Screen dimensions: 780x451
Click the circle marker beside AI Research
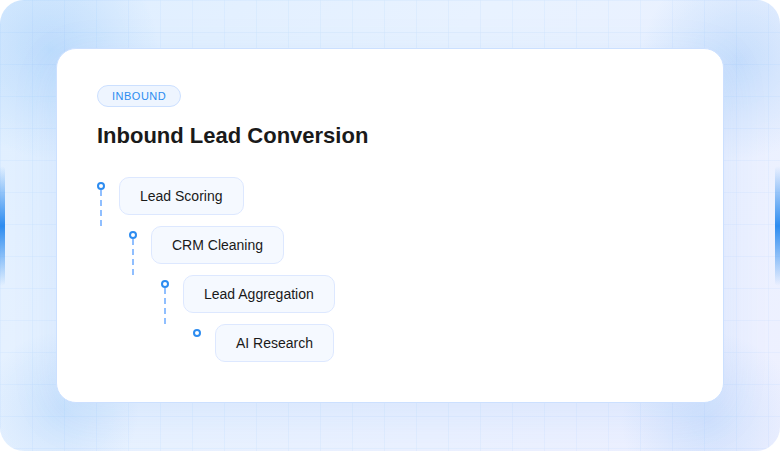click(197, 333)
